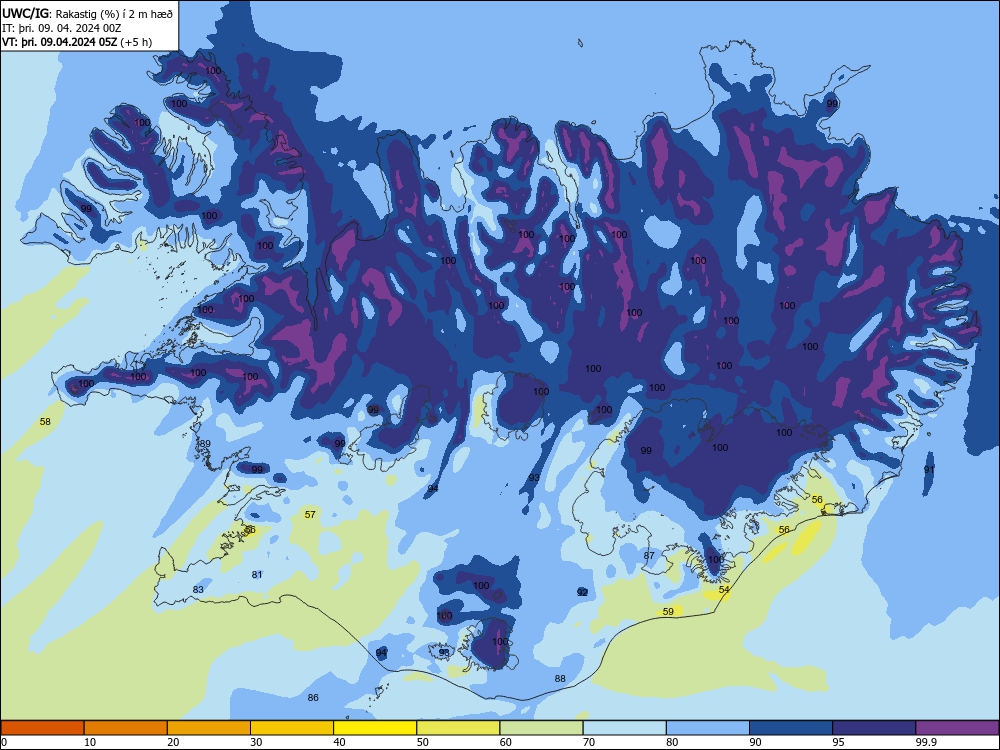Screen dimensions: 1000x750
Task: Click the "87" humidity value on the map
Action: pos(649,555)
